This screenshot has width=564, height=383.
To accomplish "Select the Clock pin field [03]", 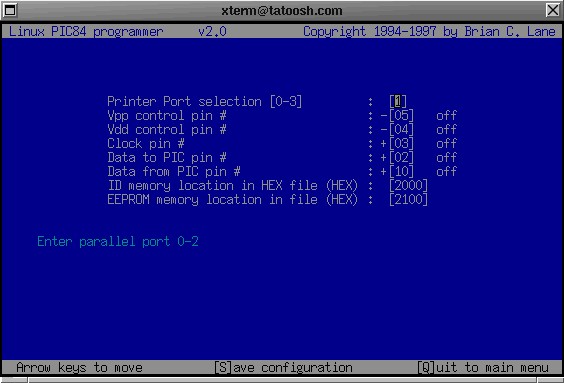I will pos(401,143).
